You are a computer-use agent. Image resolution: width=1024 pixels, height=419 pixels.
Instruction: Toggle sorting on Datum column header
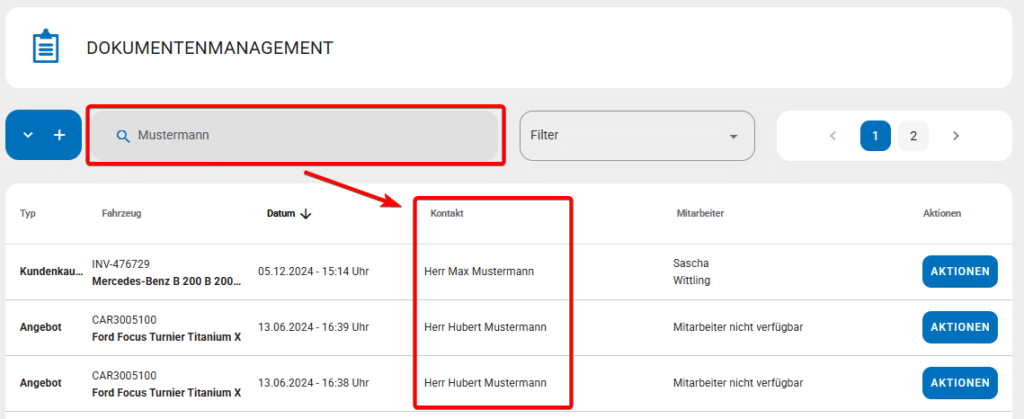[x=281, y=213]
